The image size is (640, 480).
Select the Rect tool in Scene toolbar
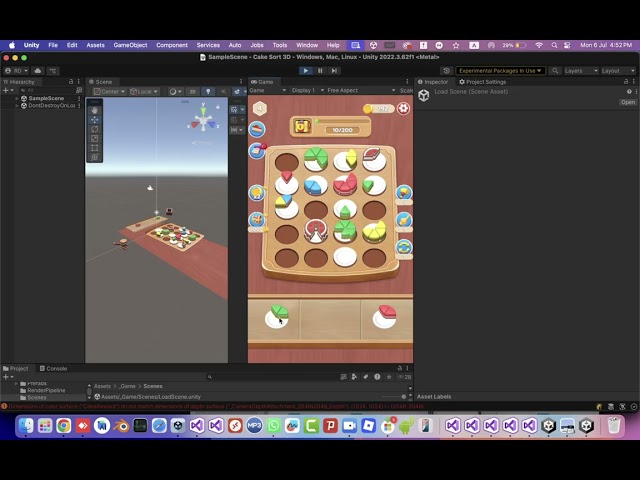[x=94, y=148]
